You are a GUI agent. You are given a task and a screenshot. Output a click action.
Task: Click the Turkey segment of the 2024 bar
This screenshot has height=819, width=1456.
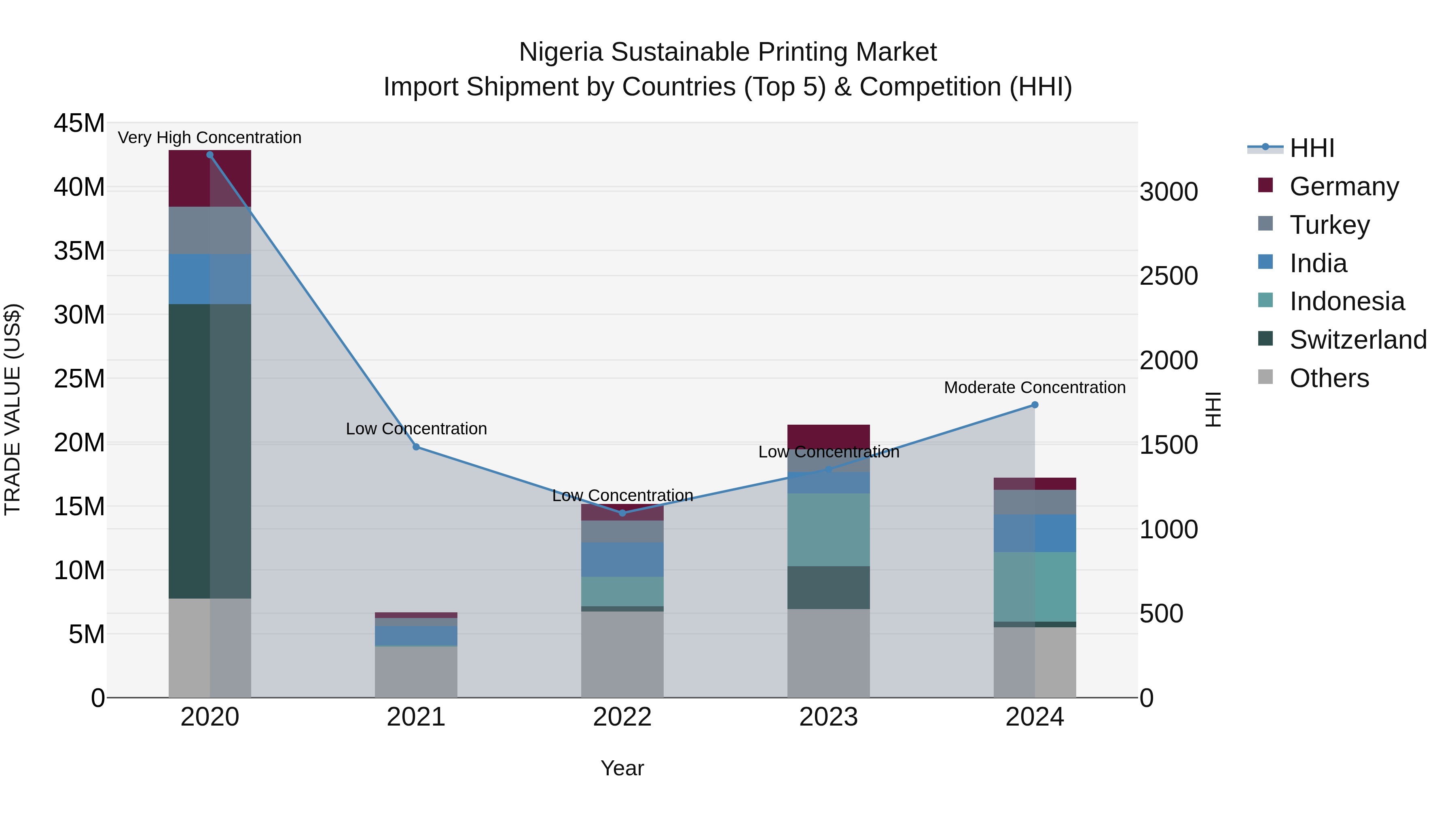point(1035,502)
